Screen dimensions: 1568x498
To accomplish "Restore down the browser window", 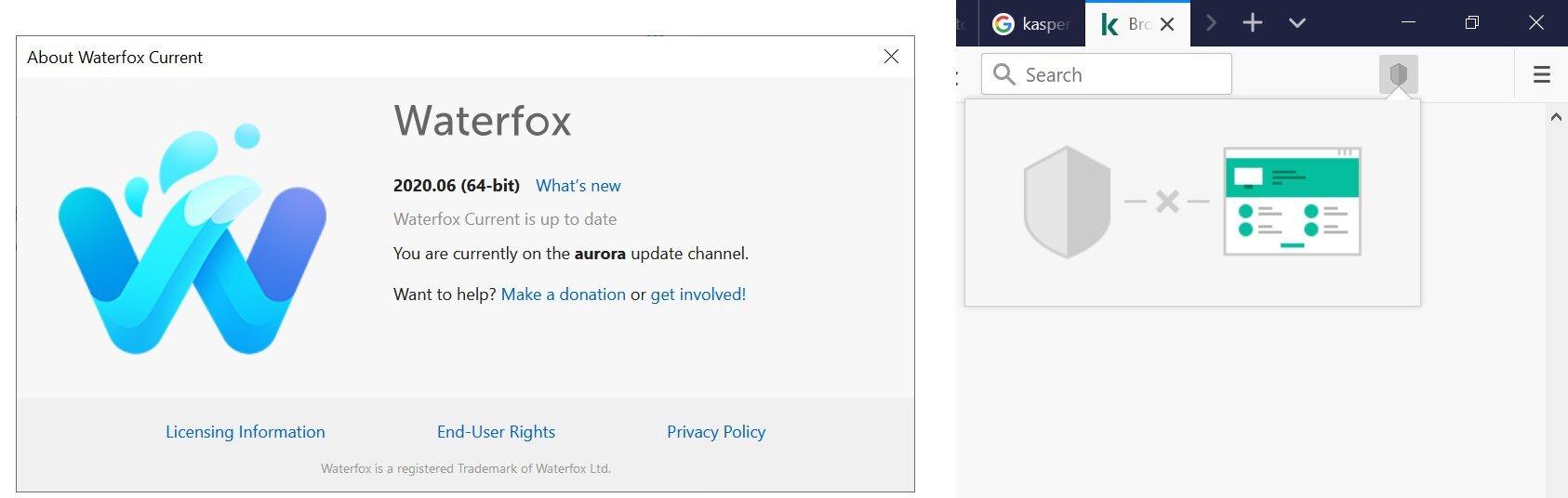I will click(1471, 23).
